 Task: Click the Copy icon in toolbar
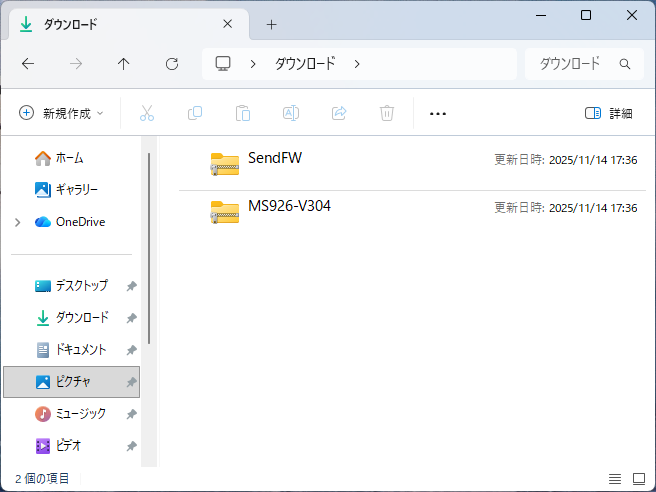pyautogui.click(x=195, y=113)
